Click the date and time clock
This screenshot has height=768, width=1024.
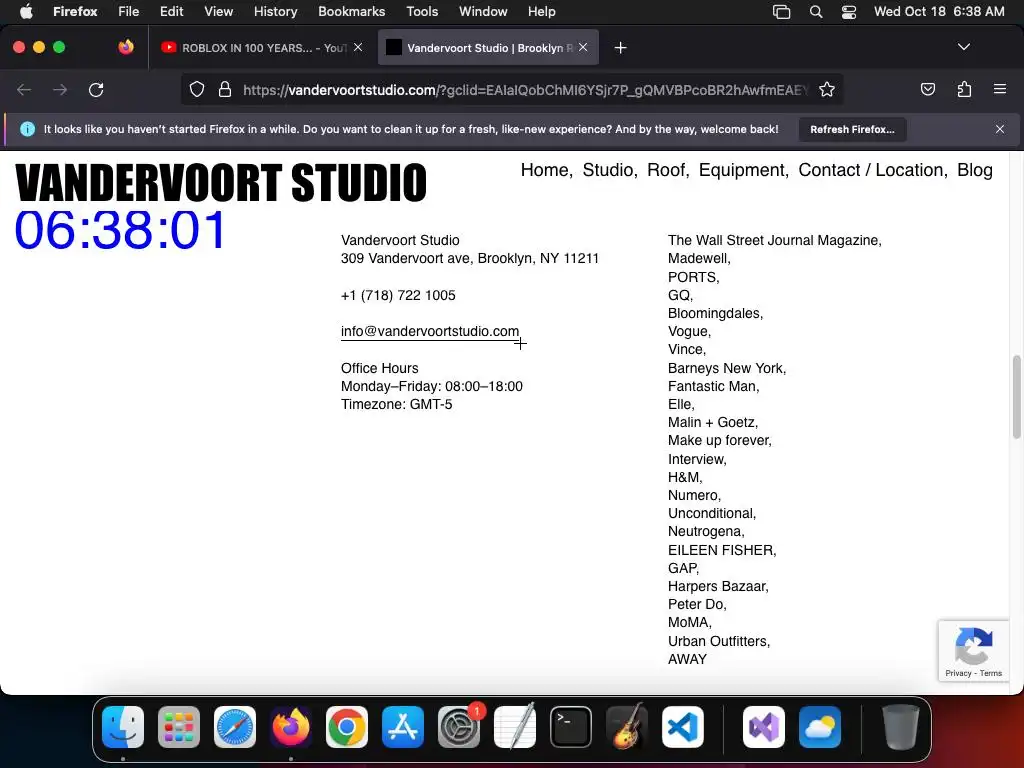pyautogui.click(x=939, y=11)
